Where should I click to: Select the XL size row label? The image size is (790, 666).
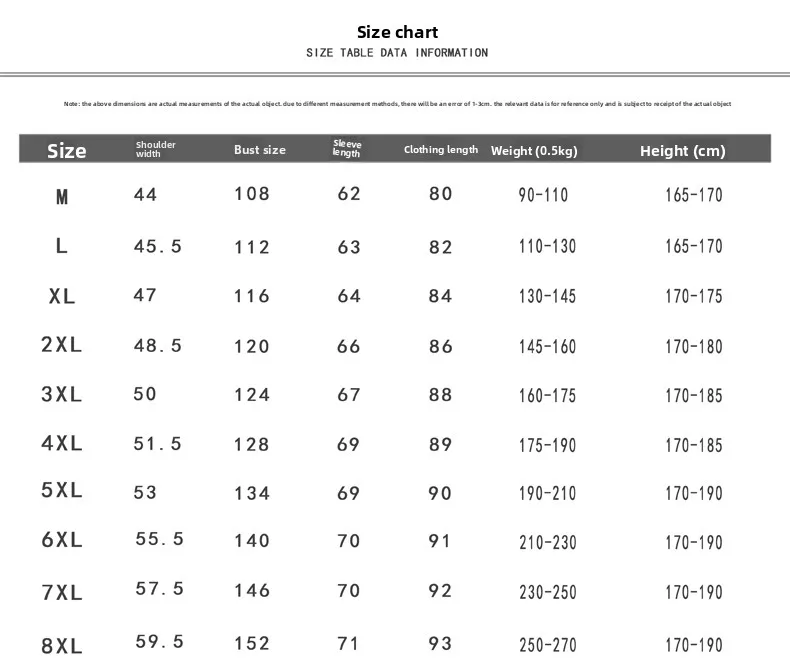click(62, 296)
